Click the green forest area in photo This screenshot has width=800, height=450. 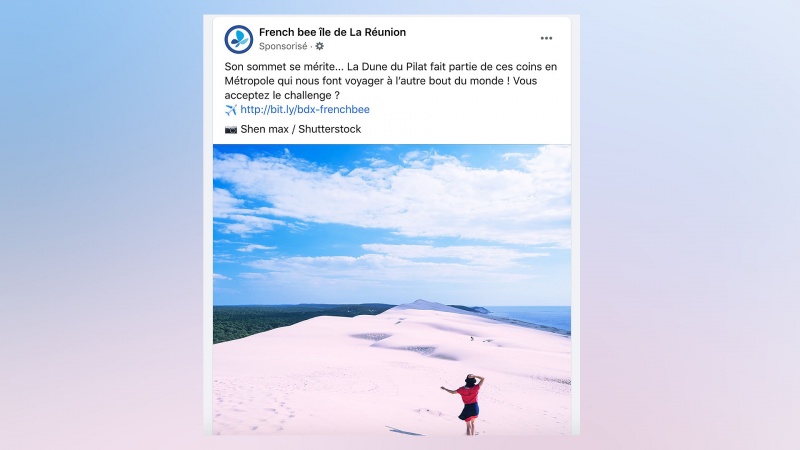pos(276,320)
